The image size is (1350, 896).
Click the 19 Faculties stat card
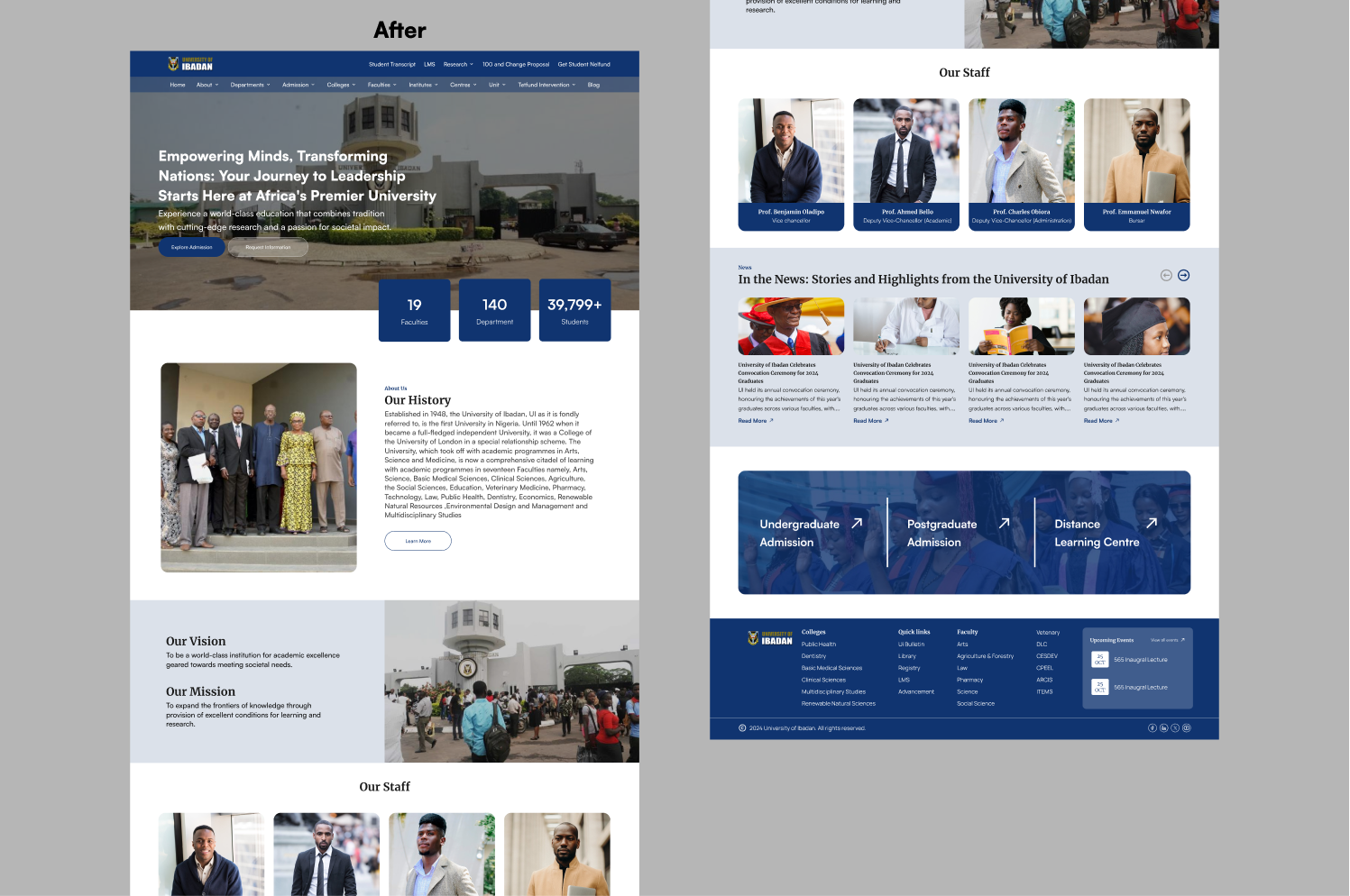[x=414, y=310]
